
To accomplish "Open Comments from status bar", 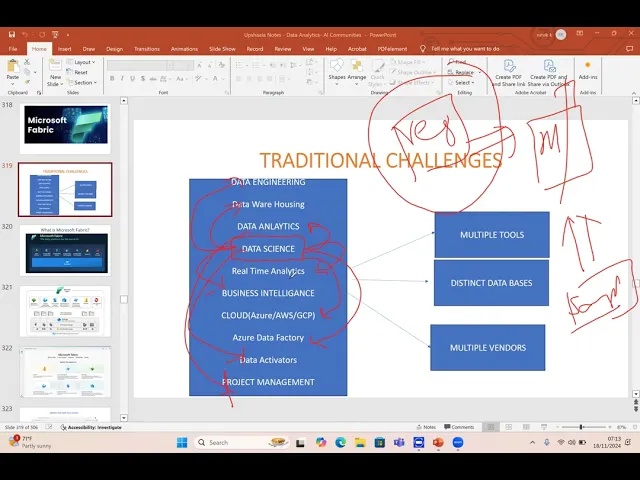I will (x=459, y=427).
